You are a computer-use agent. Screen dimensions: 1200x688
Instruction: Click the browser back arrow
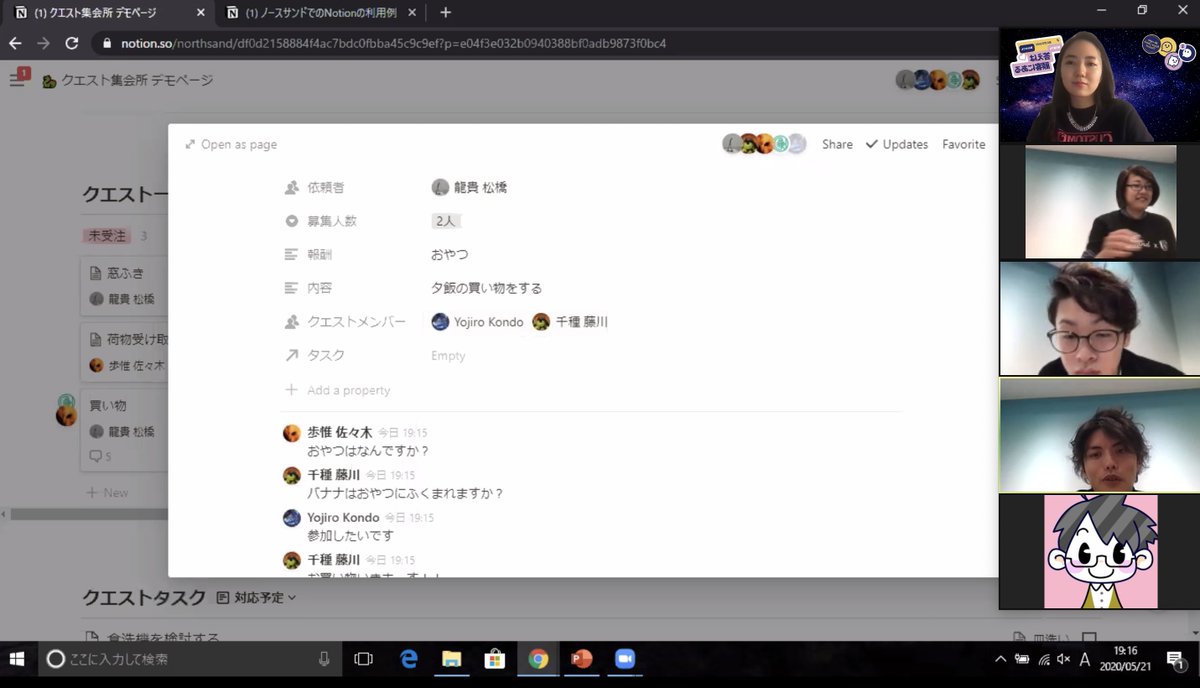[x=15, y=44]
